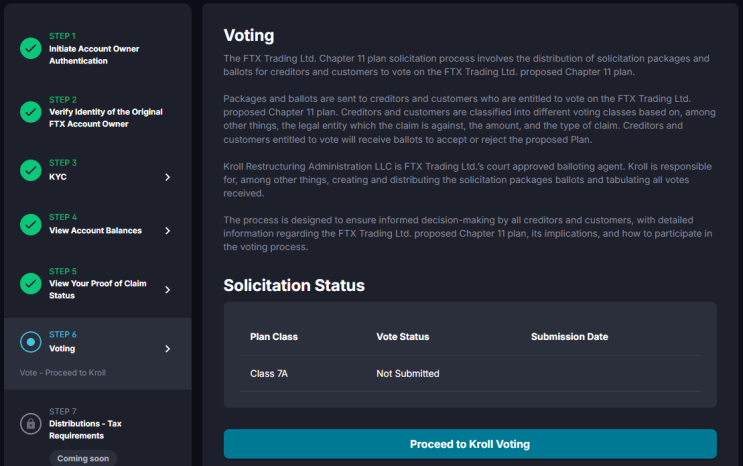
Task: Click the Step 7 lock icon
Action: (30, 424)
